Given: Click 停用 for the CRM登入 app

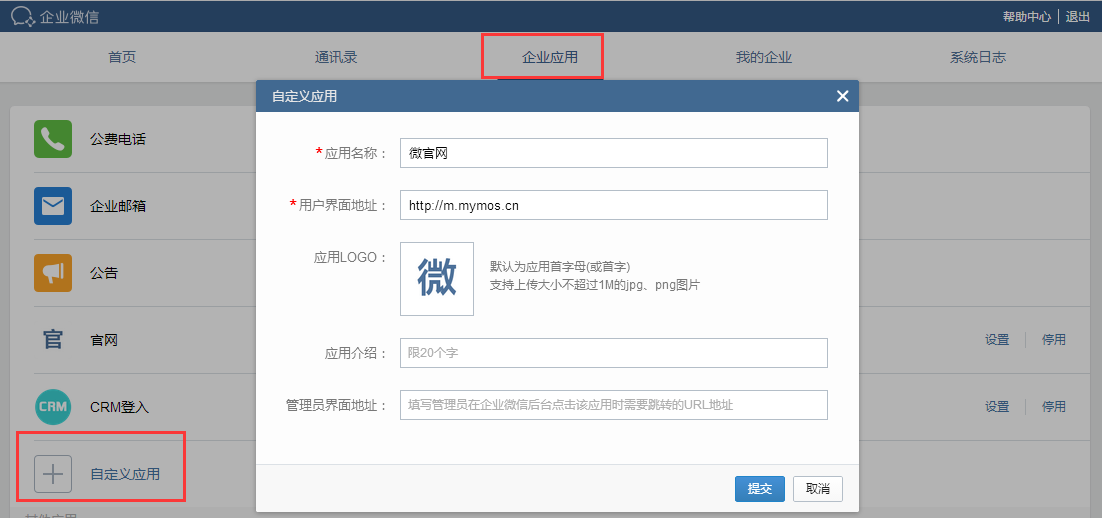Looking at the screenshot, I should click(1053, 407).
